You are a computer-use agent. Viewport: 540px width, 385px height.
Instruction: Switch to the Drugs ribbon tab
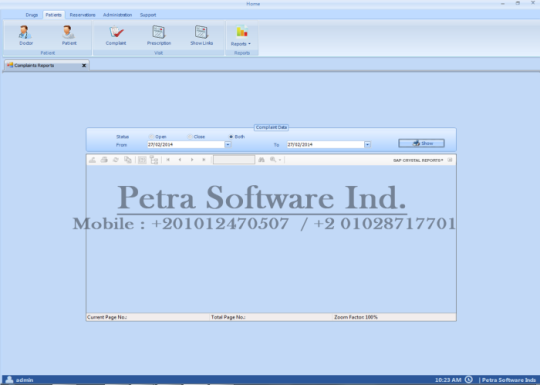[31, 15]
